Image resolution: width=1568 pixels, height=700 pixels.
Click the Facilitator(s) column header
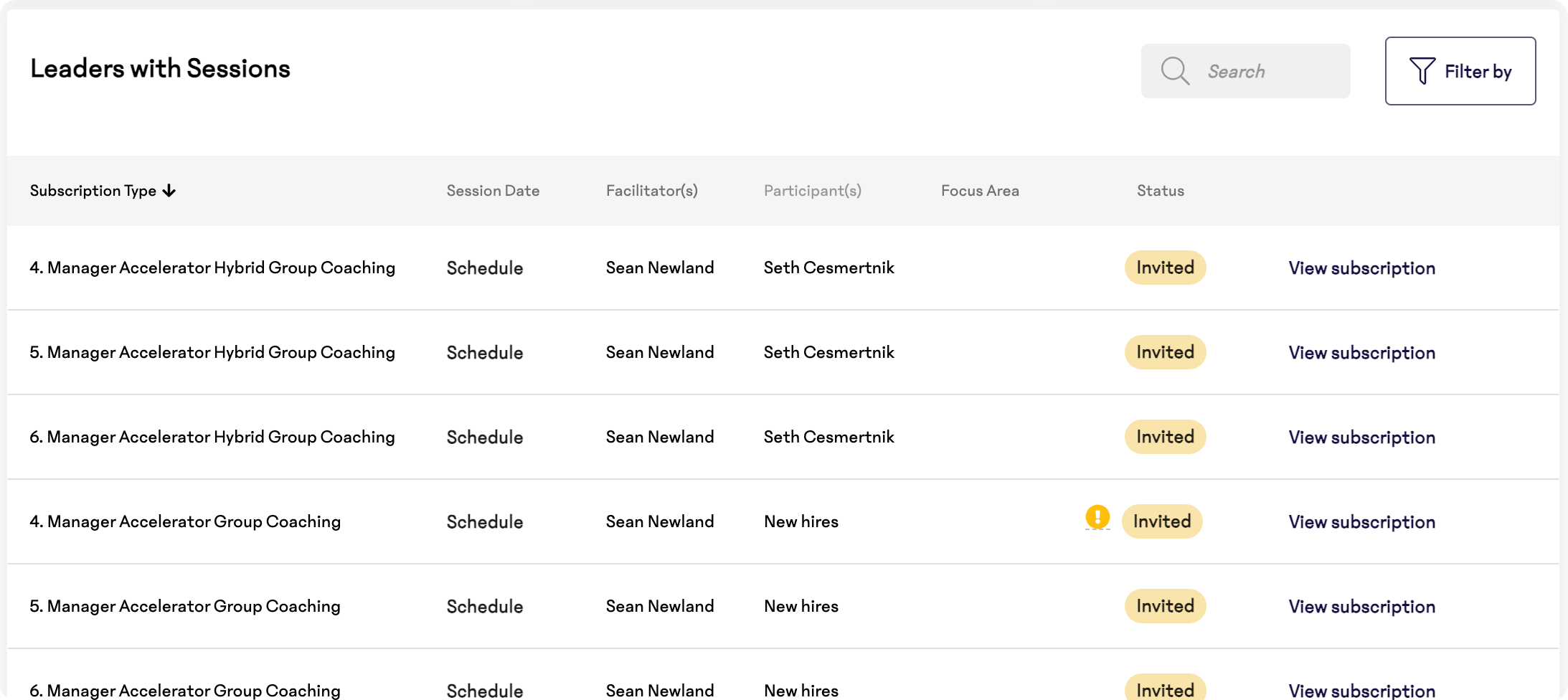(652, 191)
